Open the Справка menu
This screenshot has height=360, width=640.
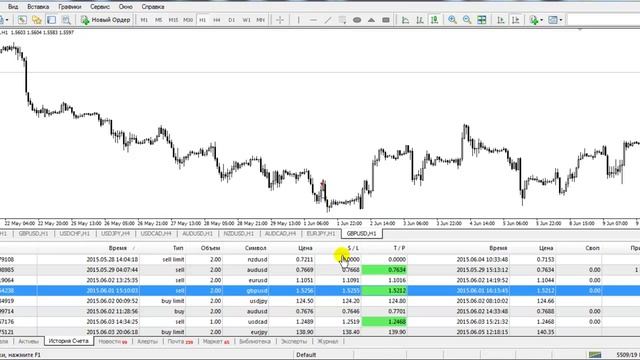pos(153,7)
